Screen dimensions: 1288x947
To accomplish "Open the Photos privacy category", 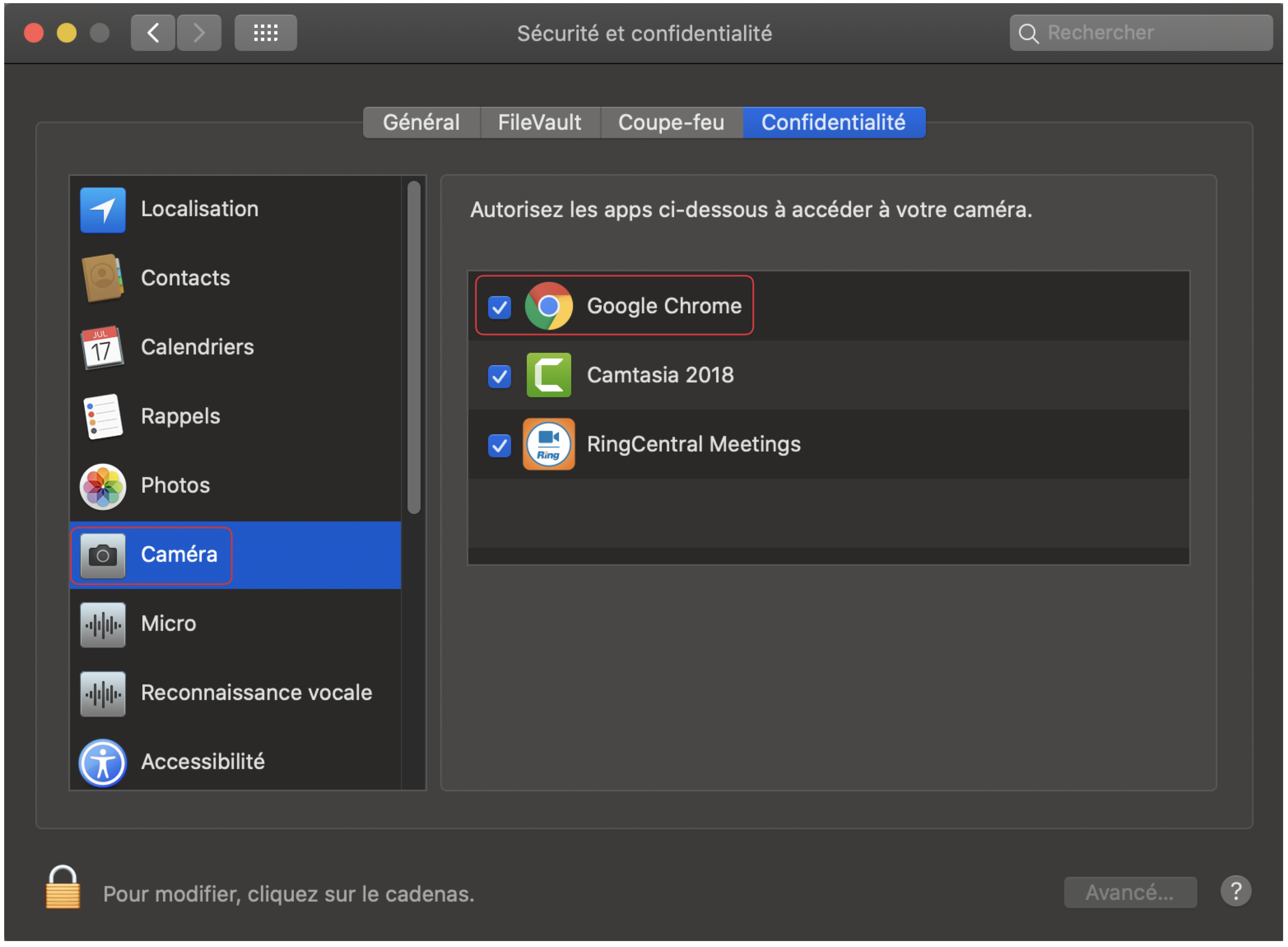I will [x=102, y=486].
